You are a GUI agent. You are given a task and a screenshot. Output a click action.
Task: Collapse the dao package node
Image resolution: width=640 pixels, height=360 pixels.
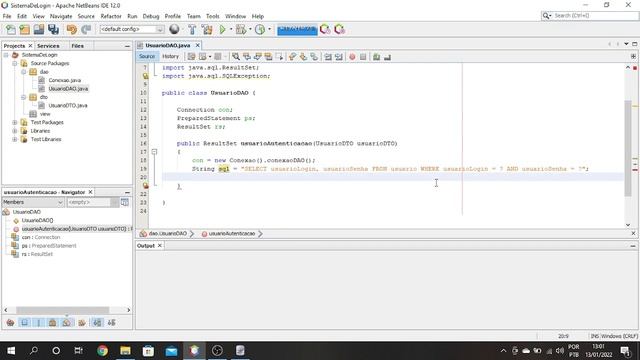click(24, 72)
